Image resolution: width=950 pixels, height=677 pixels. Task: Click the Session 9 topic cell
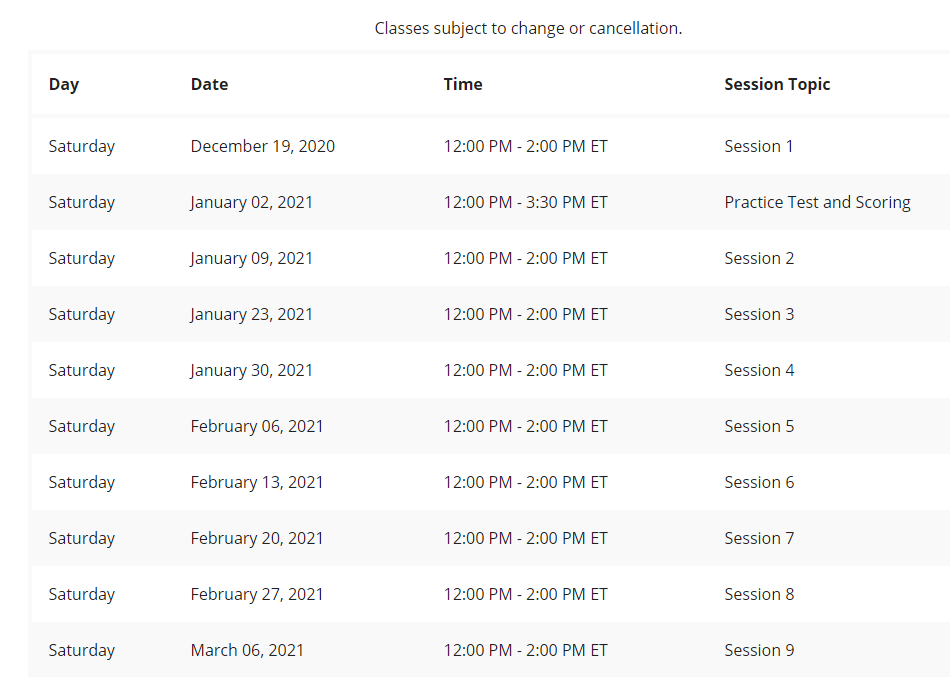coord(759,650)
